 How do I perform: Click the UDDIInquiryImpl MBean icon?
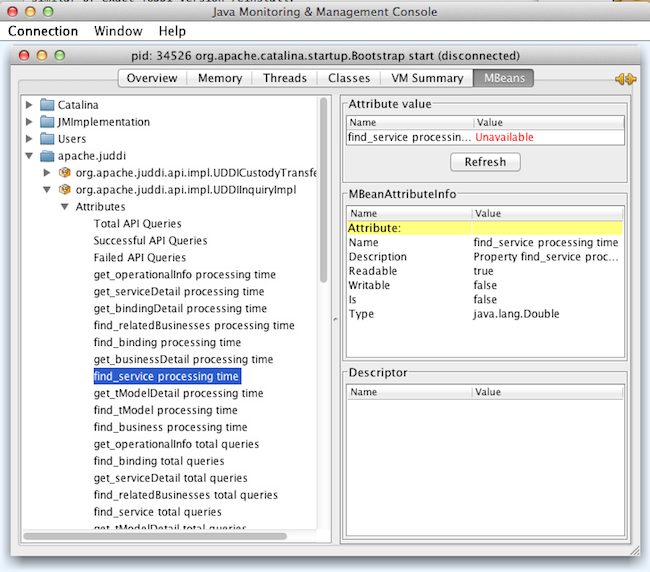(x=65, y=190)
